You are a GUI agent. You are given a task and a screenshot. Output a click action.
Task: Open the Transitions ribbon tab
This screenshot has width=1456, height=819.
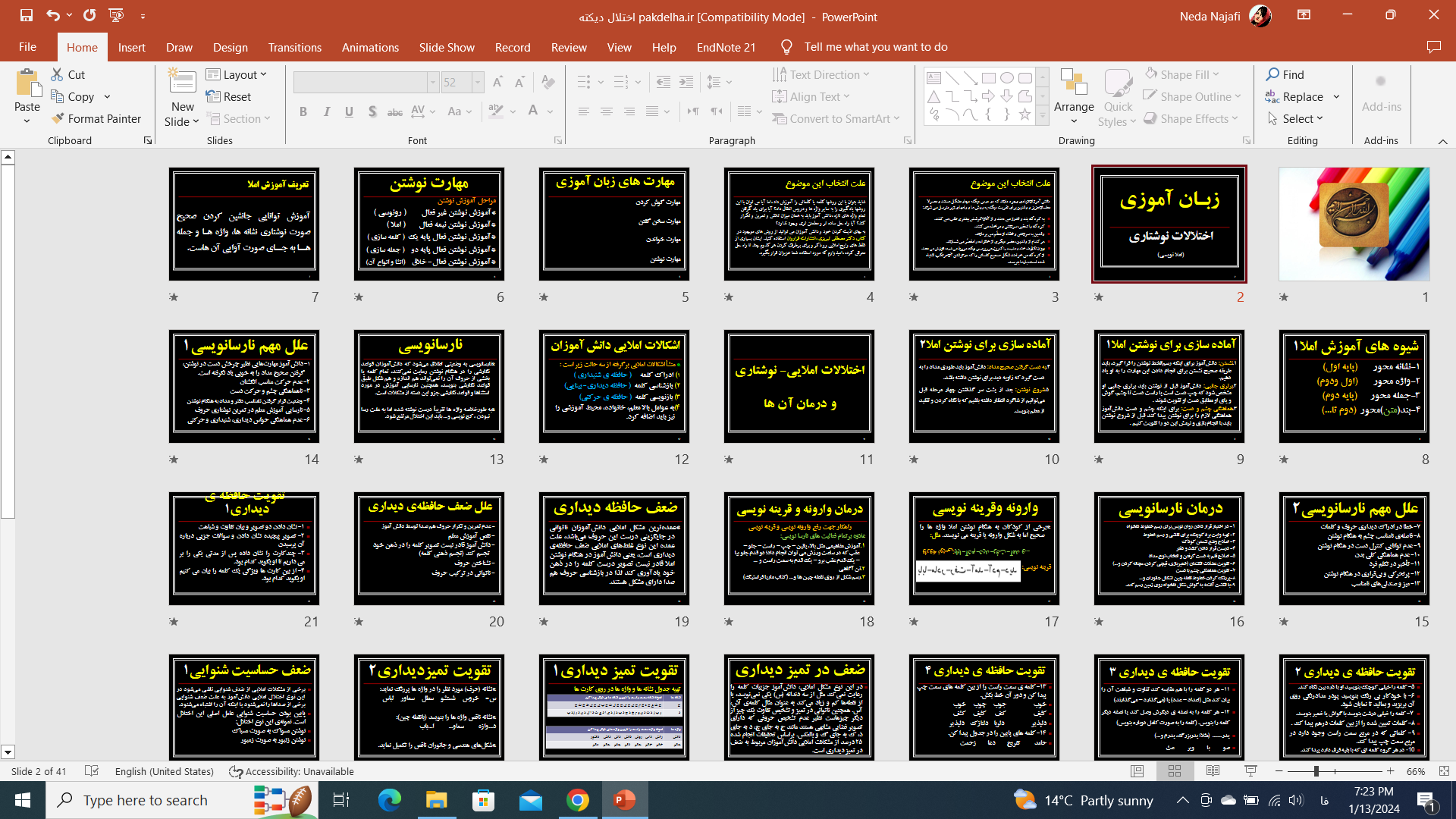point(294,47)
